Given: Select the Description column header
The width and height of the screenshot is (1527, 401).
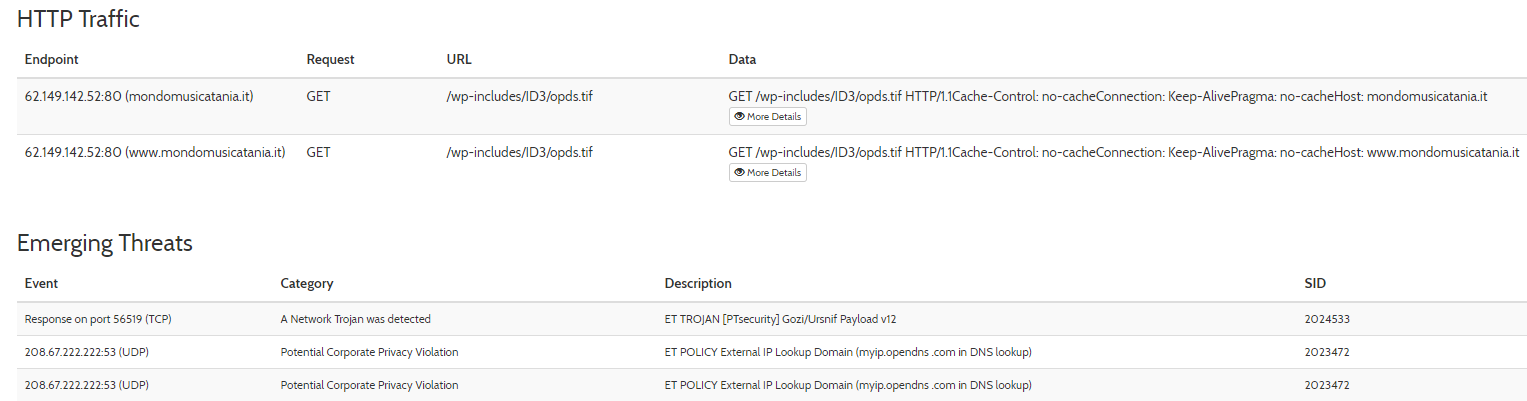Looking at the screenshot, I should [698, 284].
